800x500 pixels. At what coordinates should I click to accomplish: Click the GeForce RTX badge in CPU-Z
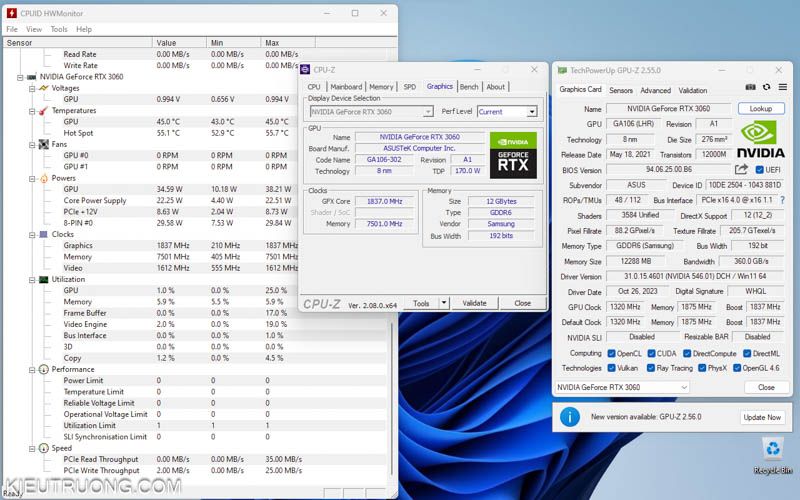point(513,156)
